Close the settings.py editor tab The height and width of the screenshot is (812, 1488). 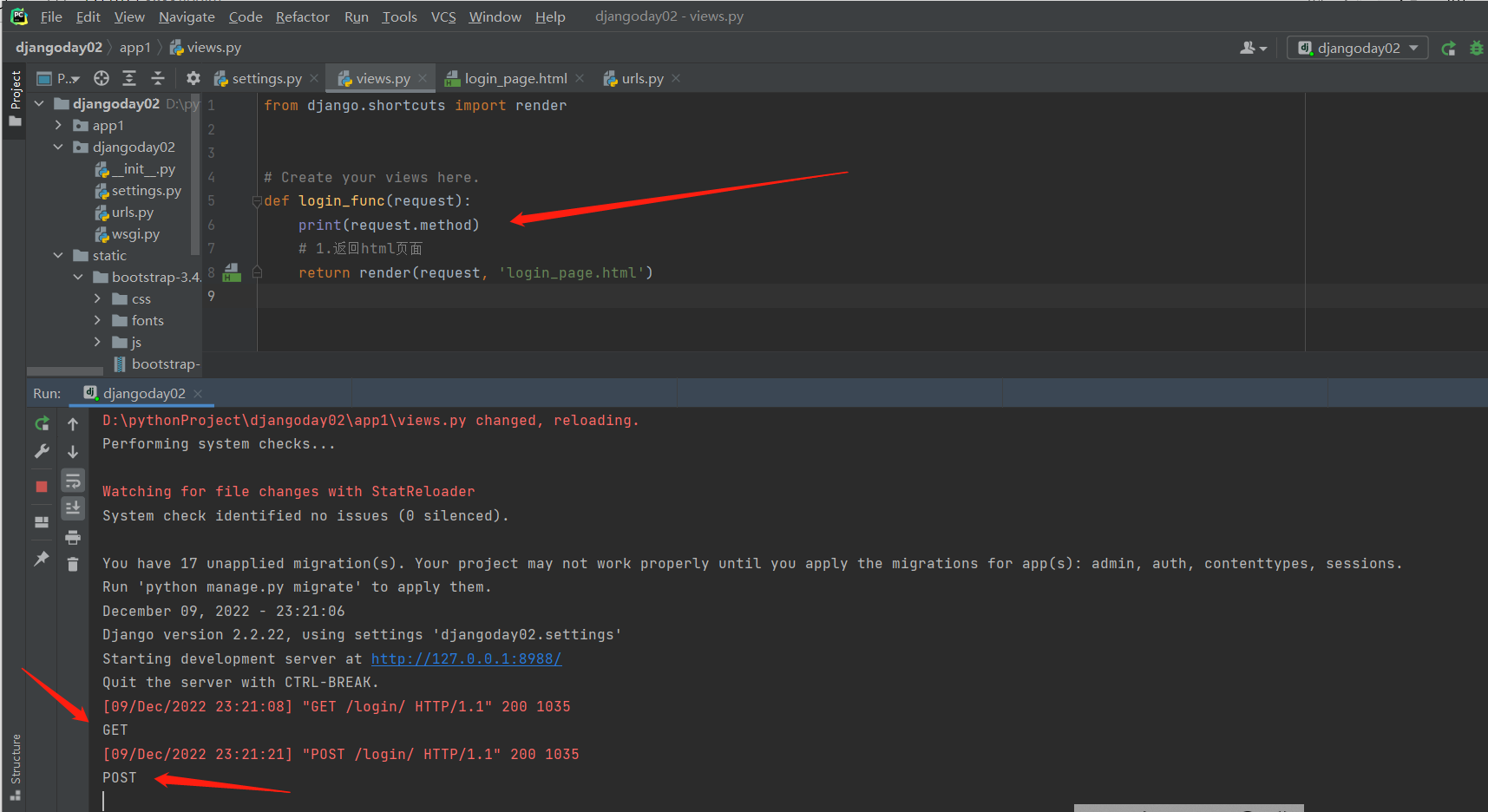pyautogui.click(x=314, y=78)
